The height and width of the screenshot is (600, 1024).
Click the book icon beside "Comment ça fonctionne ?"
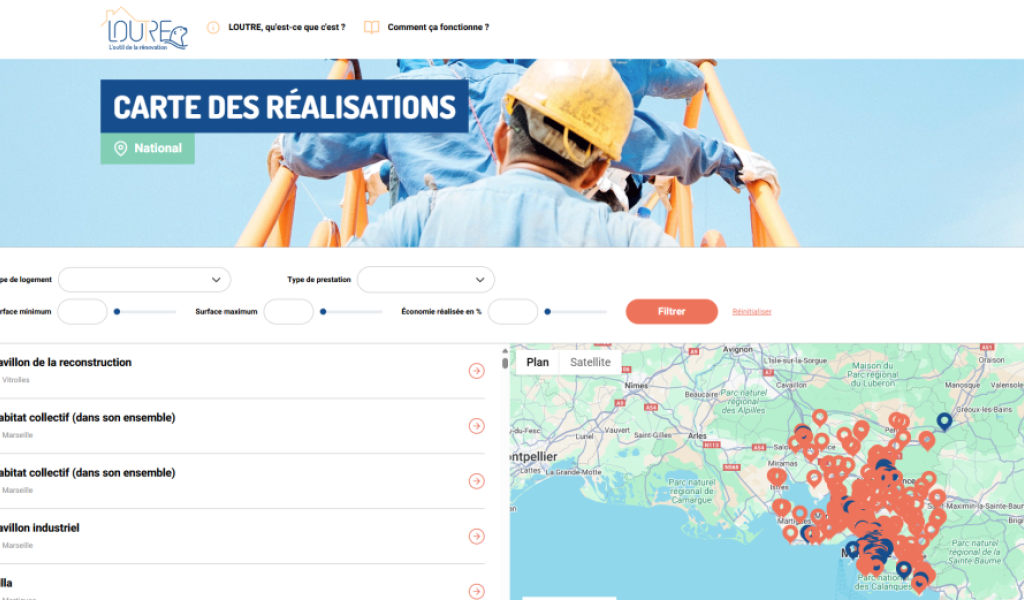pyautogui.click(x=371, y=28)
